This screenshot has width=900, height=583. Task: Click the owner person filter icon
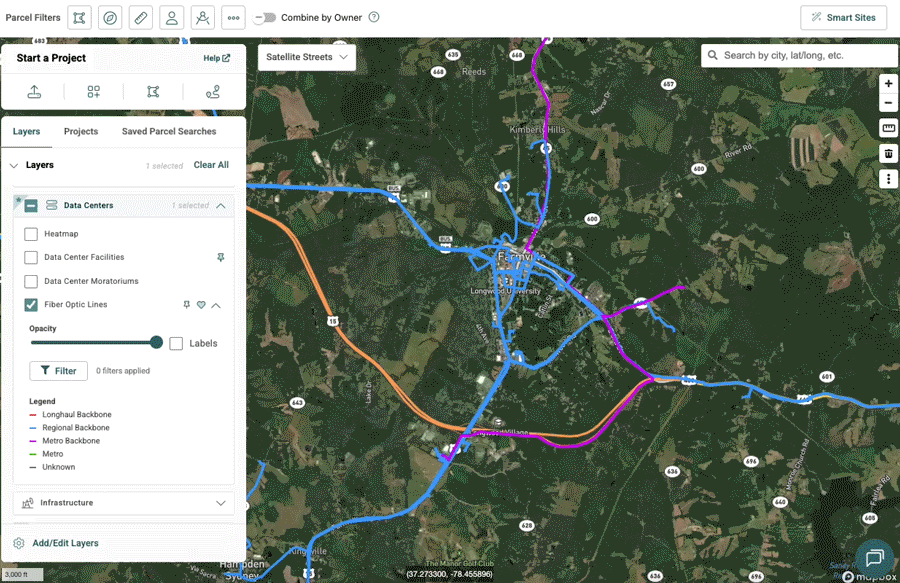pos(172,18)
